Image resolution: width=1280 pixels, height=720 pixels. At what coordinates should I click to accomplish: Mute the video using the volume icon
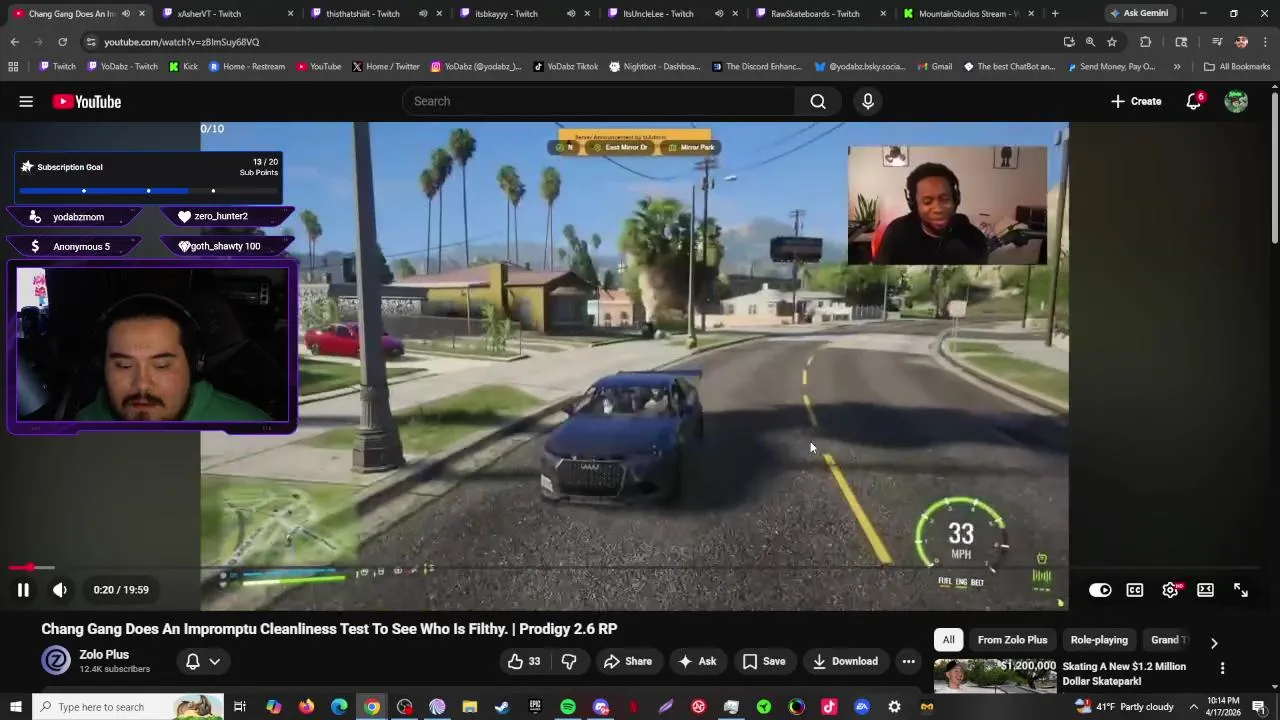pyautogui.click(x=60, y=590)
